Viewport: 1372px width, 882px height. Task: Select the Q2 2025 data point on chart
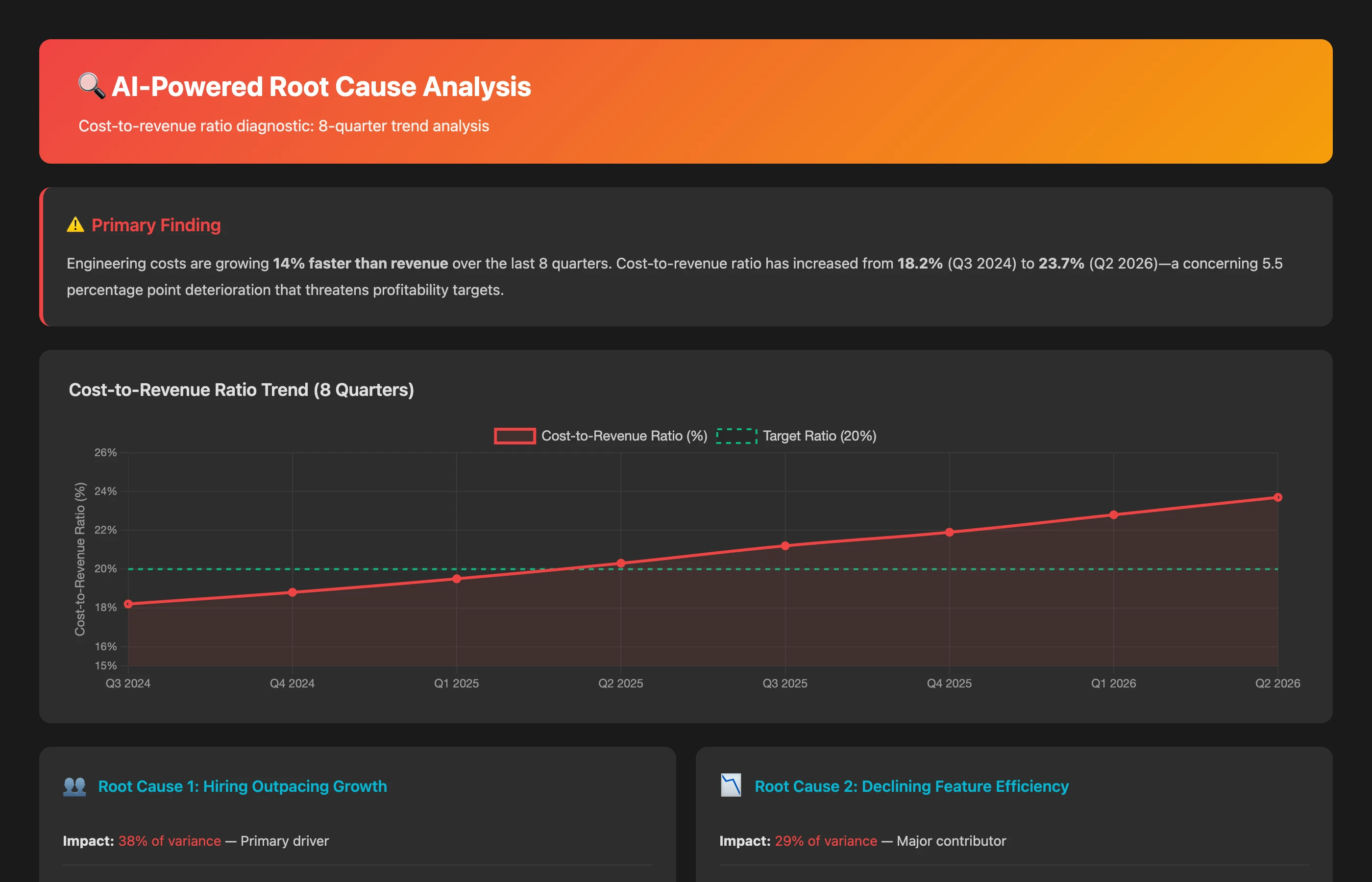pyautogui.click(x=621, y=563)
